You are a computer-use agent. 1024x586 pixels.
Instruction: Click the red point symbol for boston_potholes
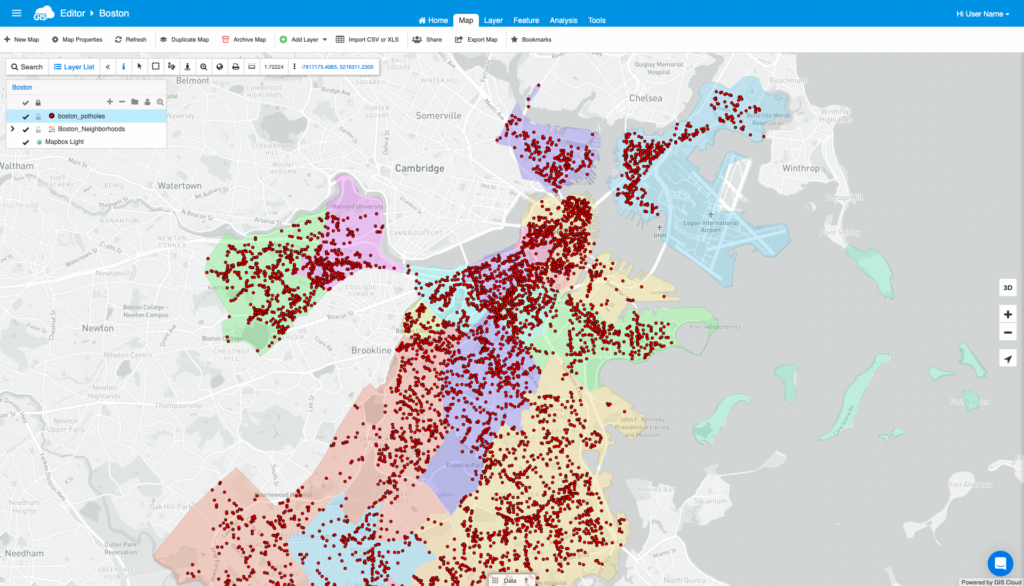click(x=52, y=116)
